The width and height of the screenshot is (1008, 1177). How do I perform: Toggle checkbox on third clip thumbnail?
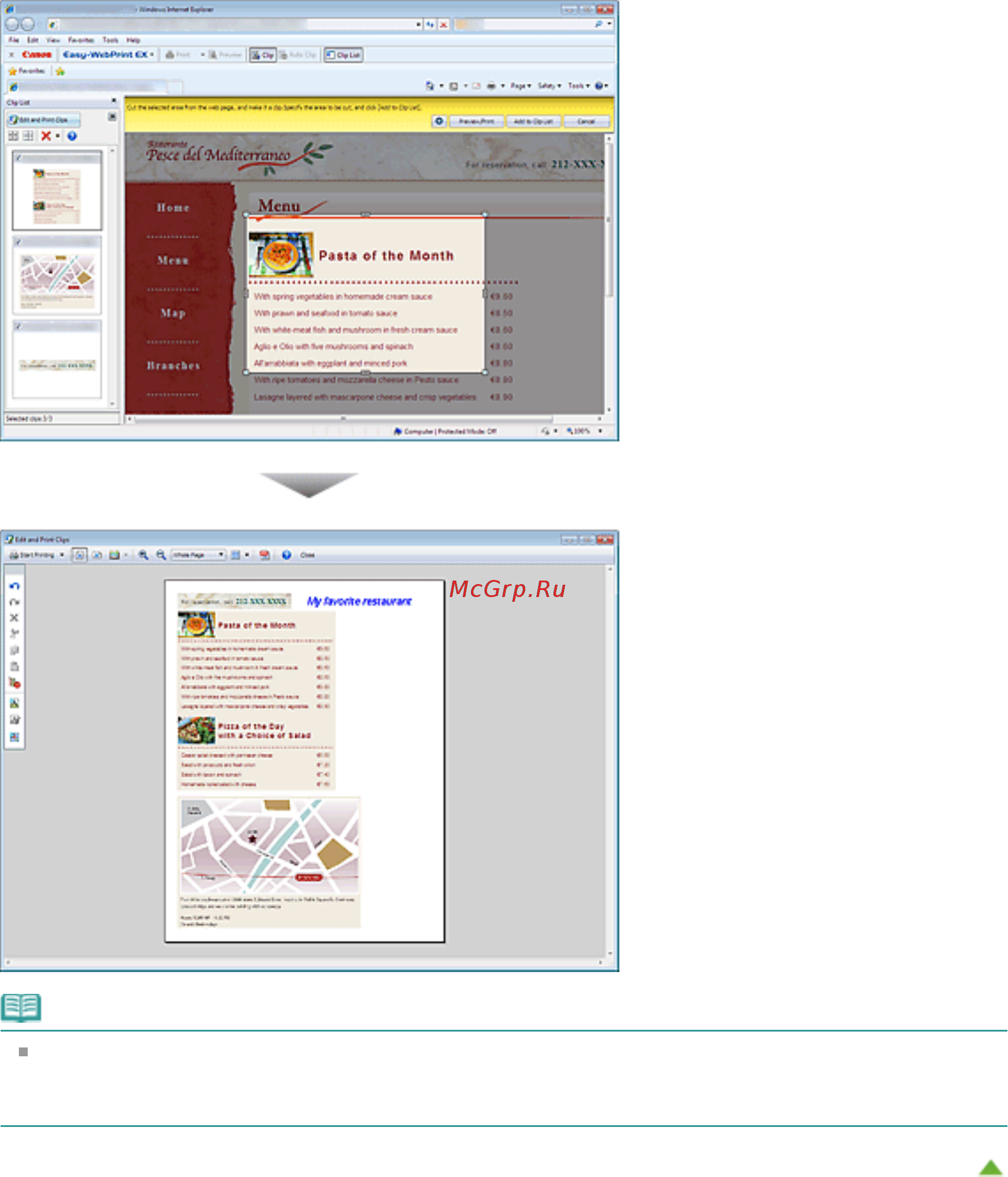coord(19,326)
